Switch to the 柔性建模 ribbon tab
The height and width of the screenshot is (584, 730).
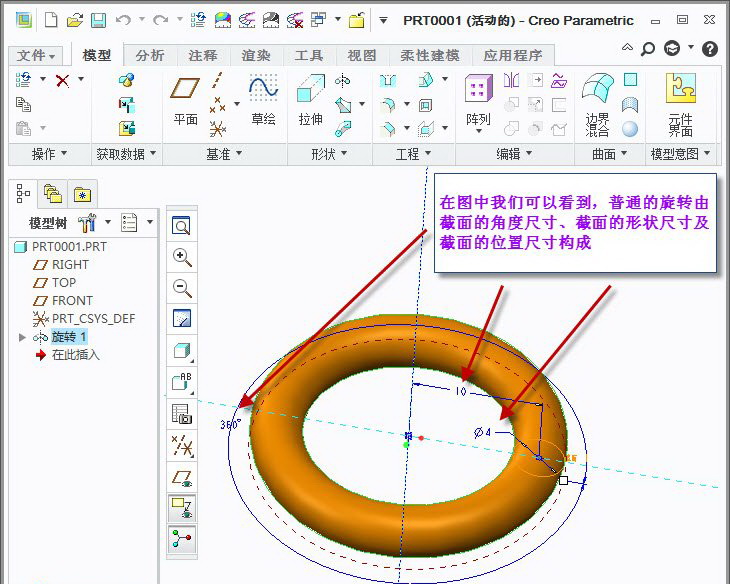(x=430, y=55)
